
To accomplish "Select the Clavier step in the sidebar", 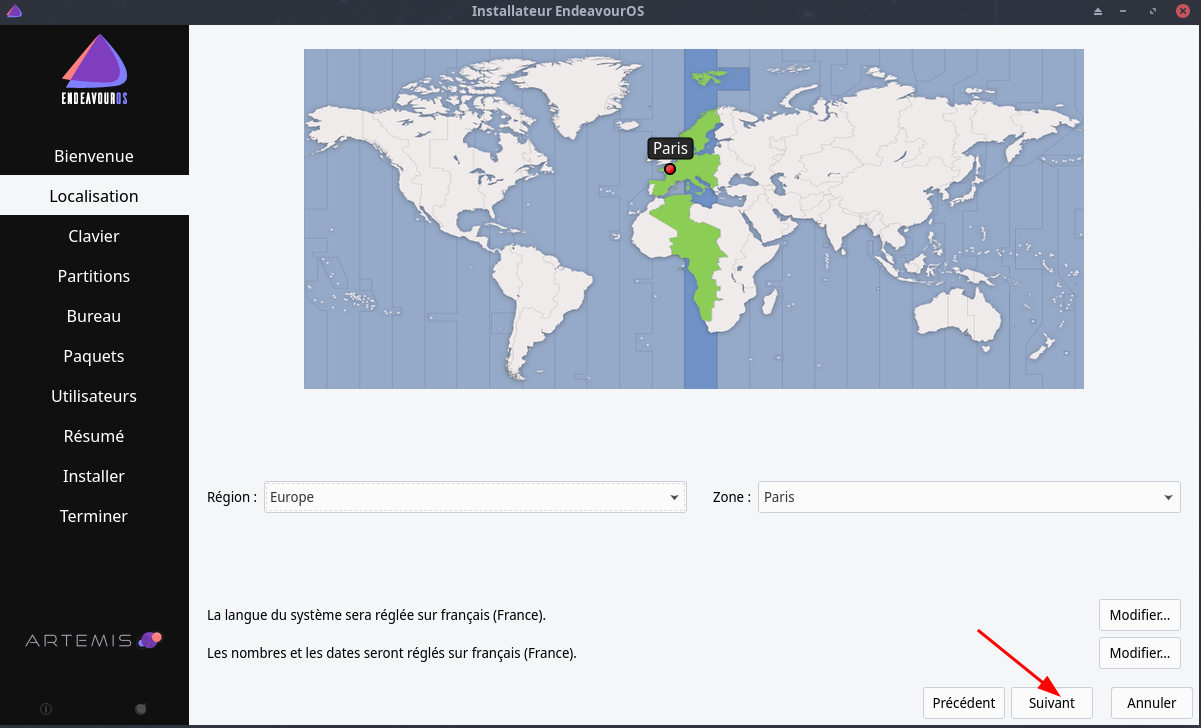I will [x=94, y=236].
